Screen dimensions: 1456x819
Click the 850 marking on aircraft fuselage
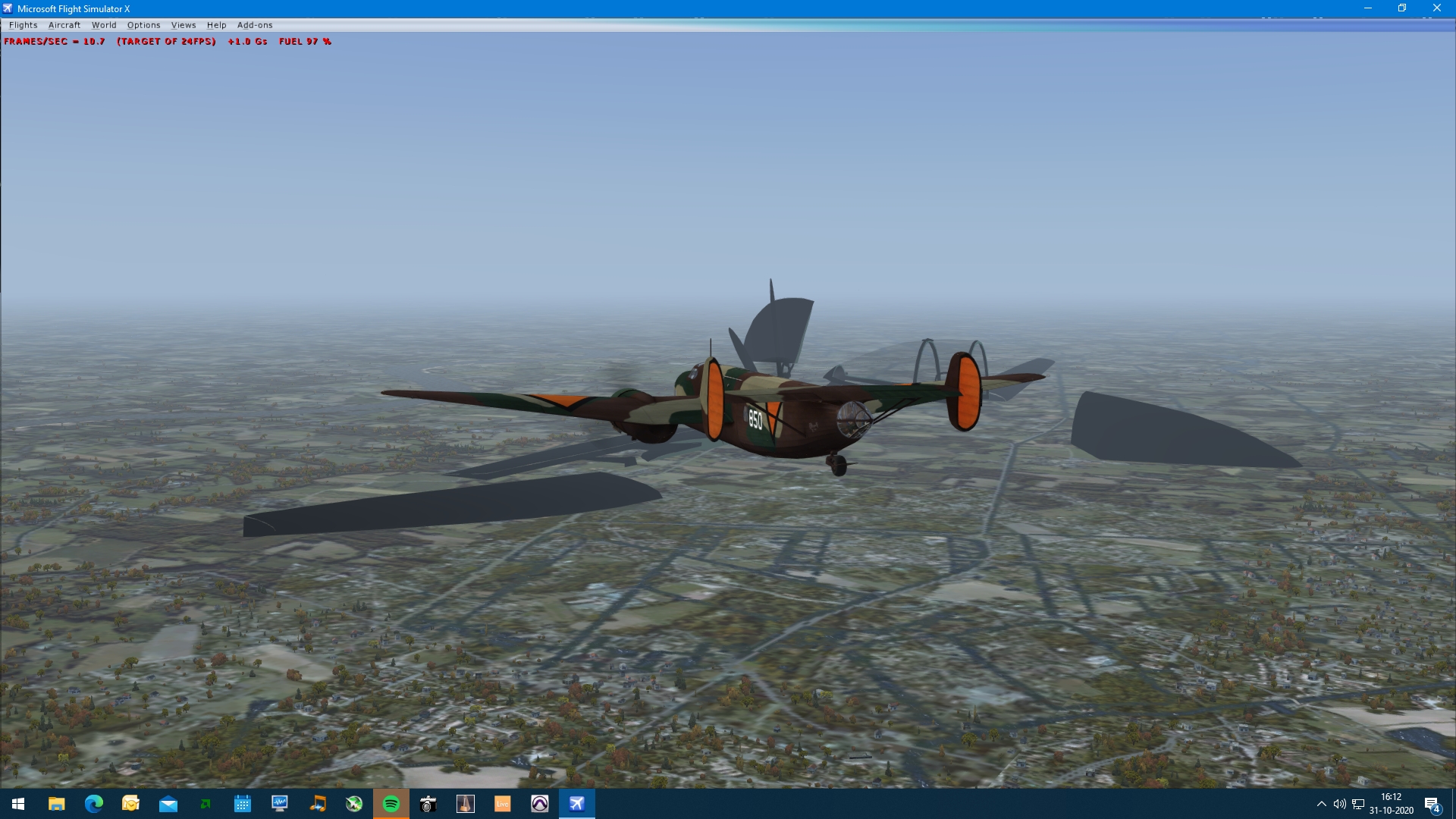tap(755, 419)
